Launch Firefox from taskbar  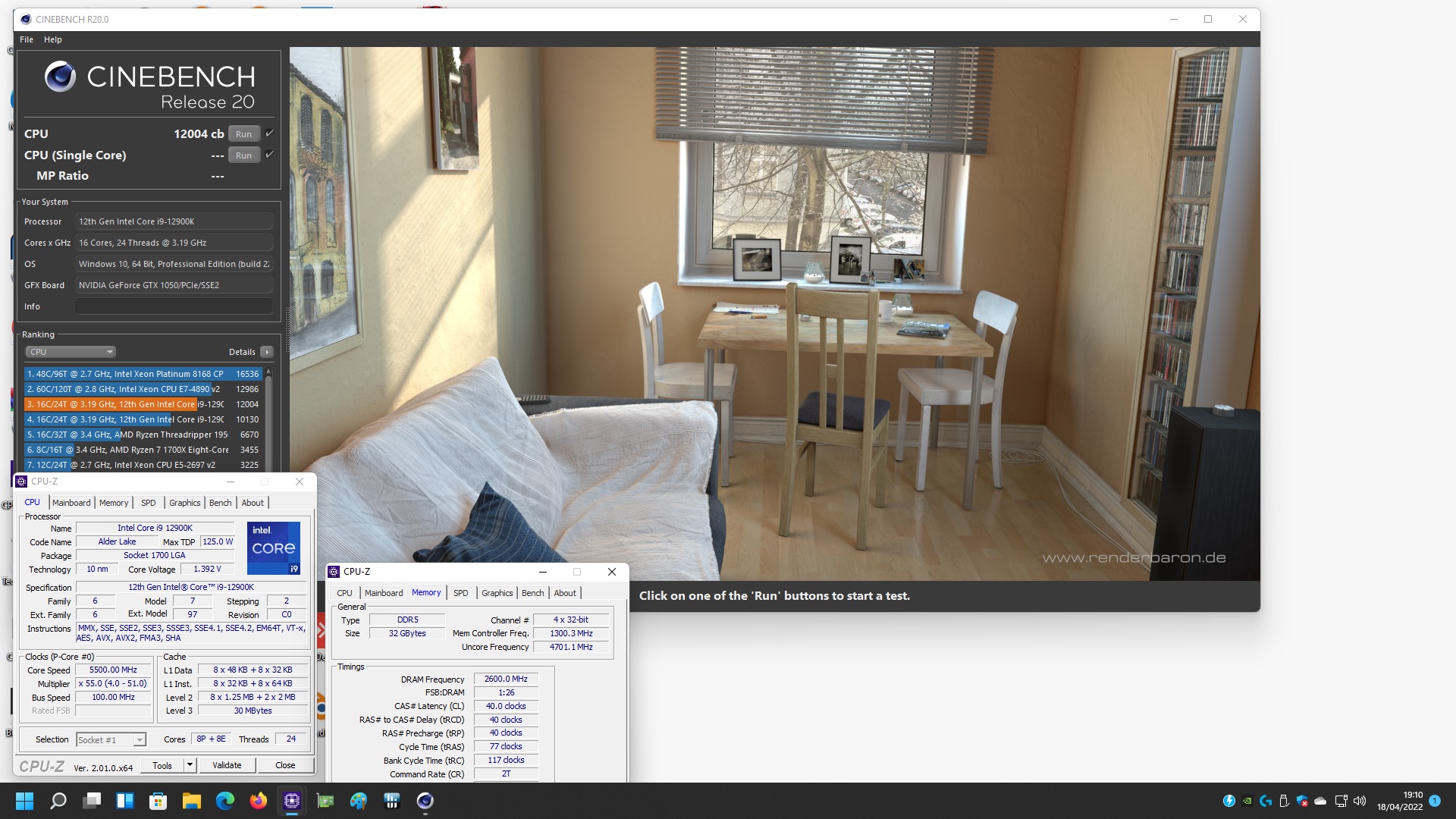click(259, 801)
